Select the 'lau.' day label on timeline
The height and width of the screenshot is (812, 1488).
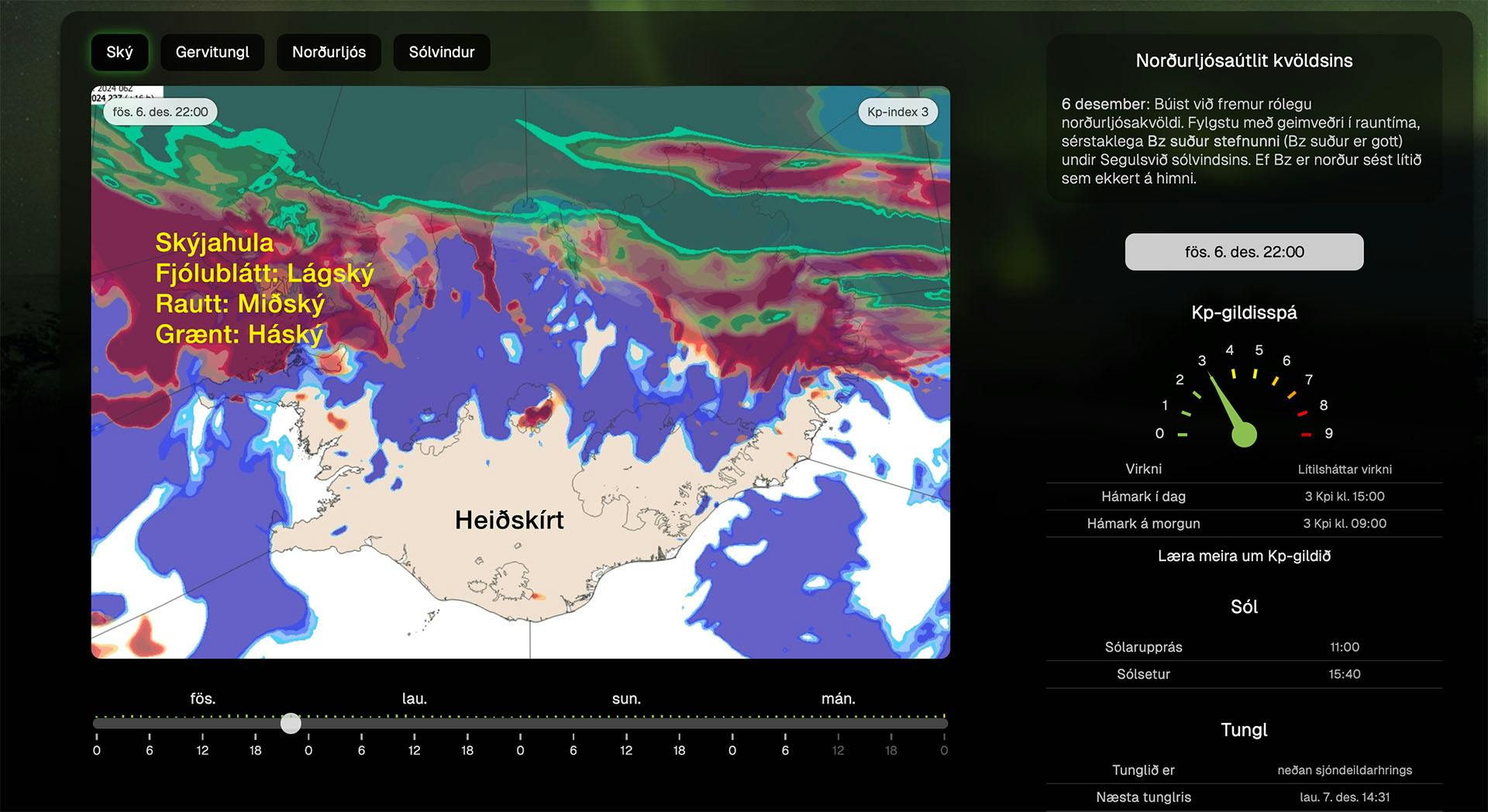point(415,698)
